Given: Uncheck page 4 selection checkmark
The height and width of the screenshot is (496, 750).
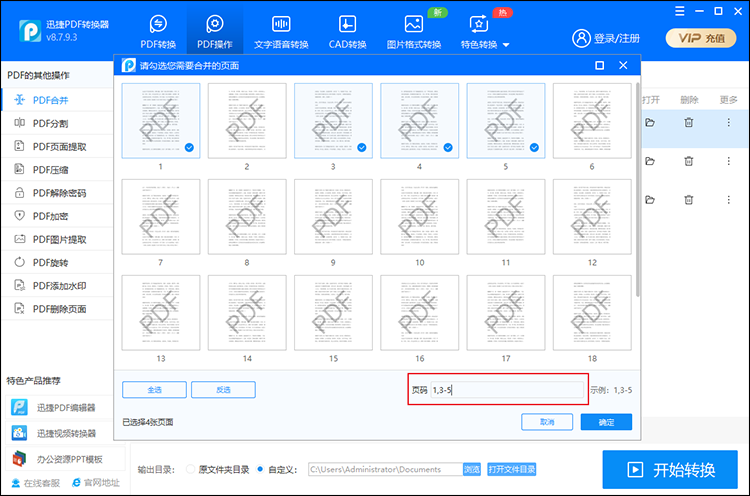Looking at the screenshot, I should point(448,147).
